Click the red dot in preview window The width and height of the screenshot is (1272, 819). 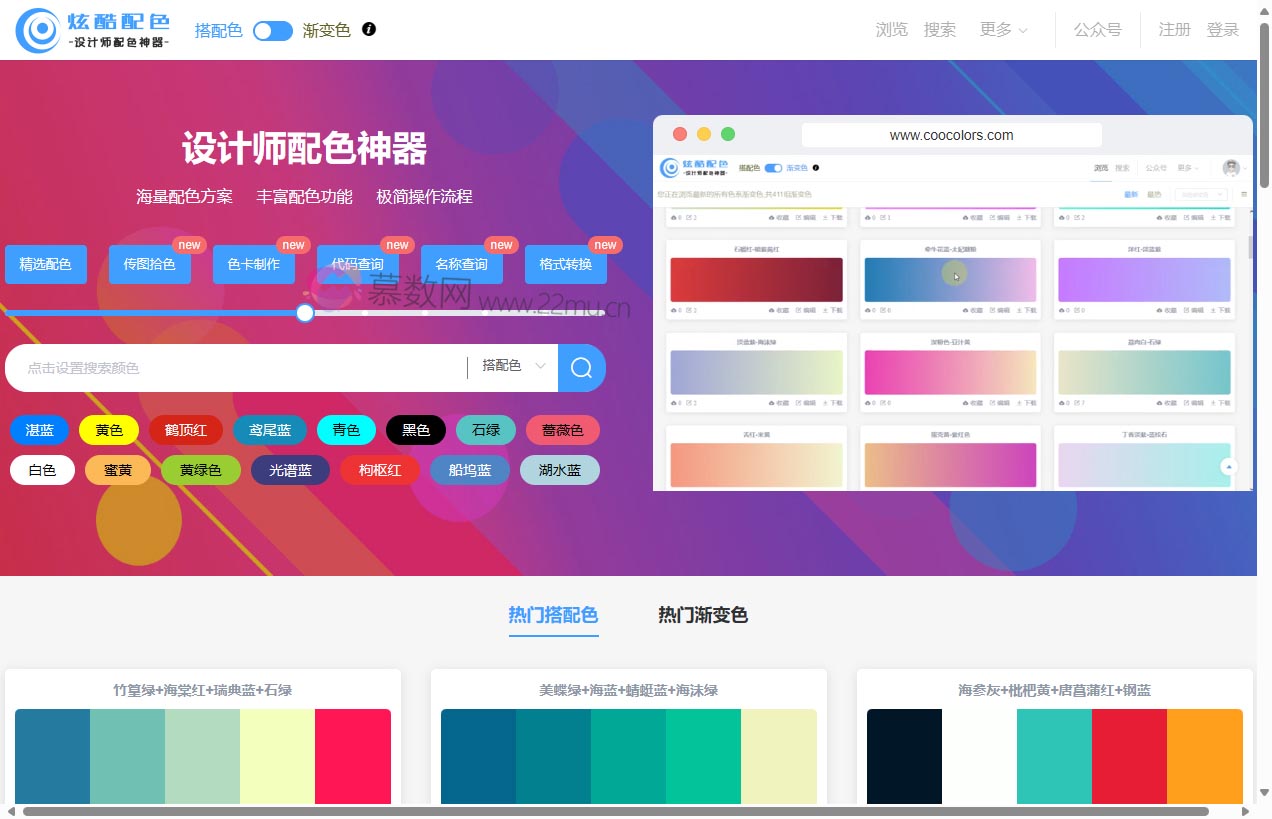pyautogui.click(x=680, y=134)
